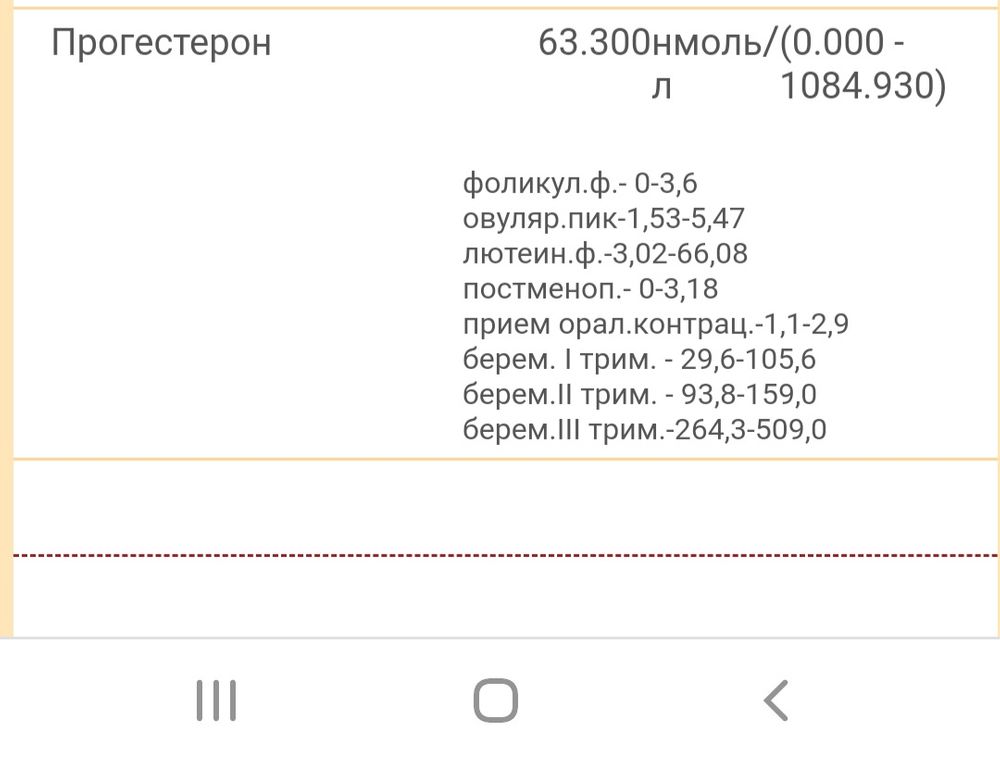
Task: Tap the Recents navigation icon
Action: coord(216,700)
